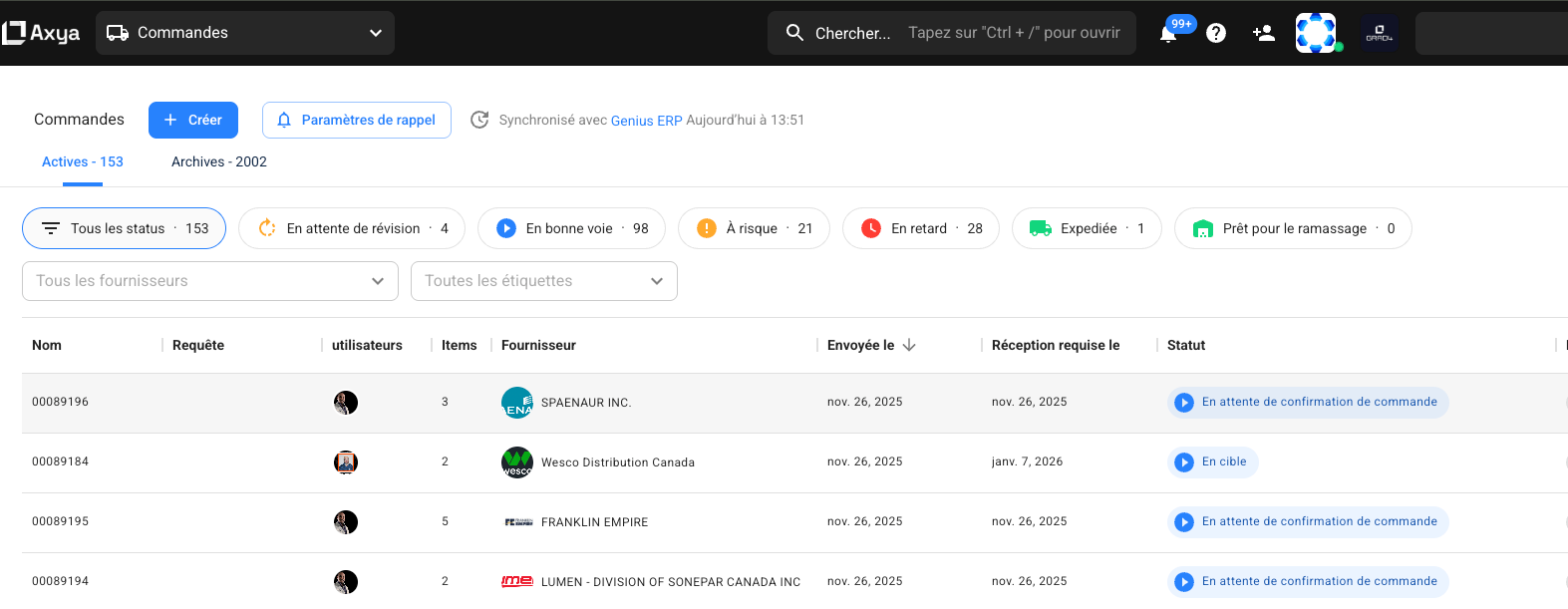Expand Tous les fournisseurs dropdown
This screenshot has height=609, width=1568.
pyautogui.click(x=209, y=281)
